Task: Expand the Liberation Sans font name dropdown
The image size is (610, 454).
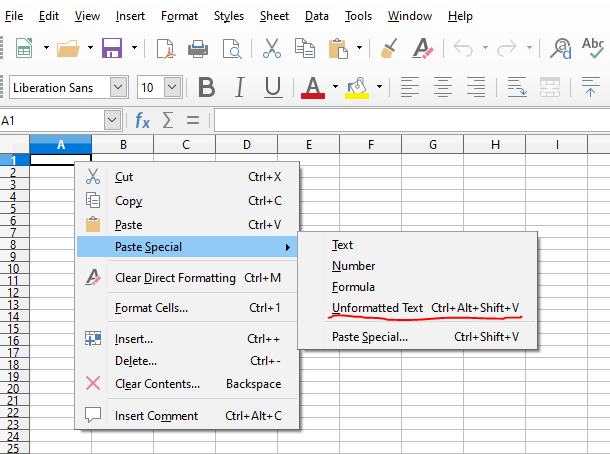Action: coord(119,88)
